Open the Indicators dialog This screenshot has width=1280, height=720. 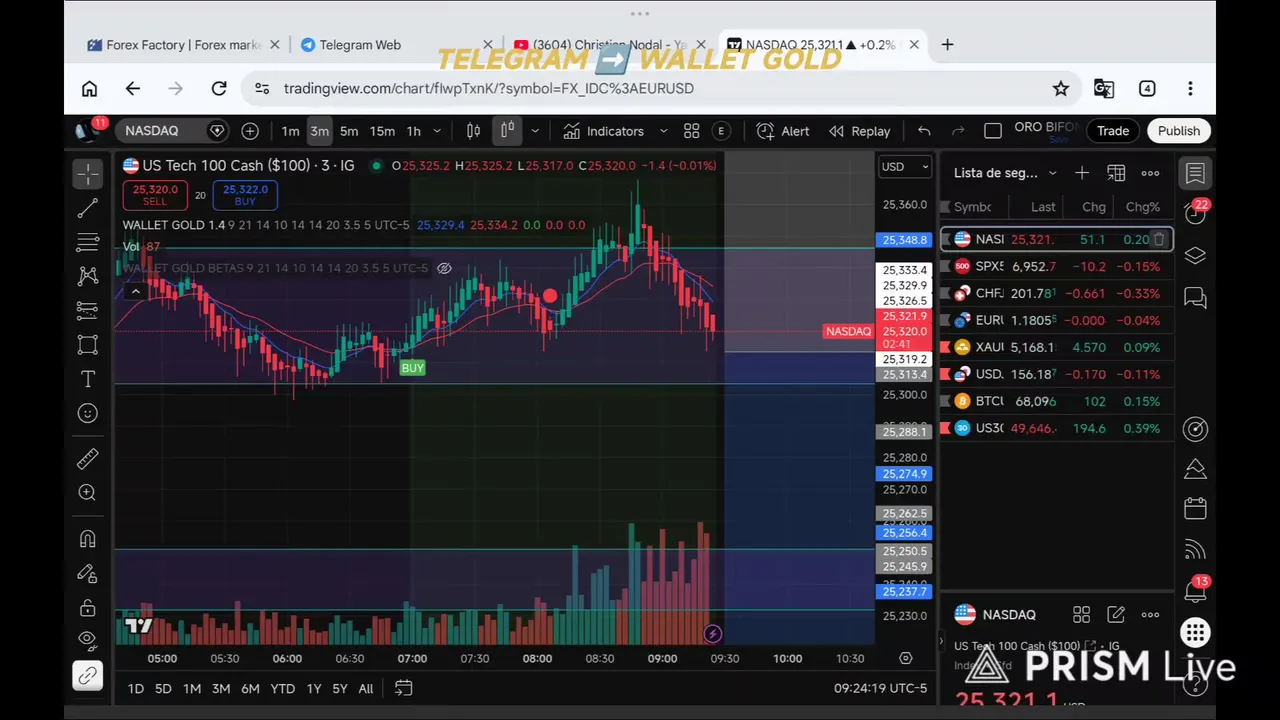pos(603,131)
